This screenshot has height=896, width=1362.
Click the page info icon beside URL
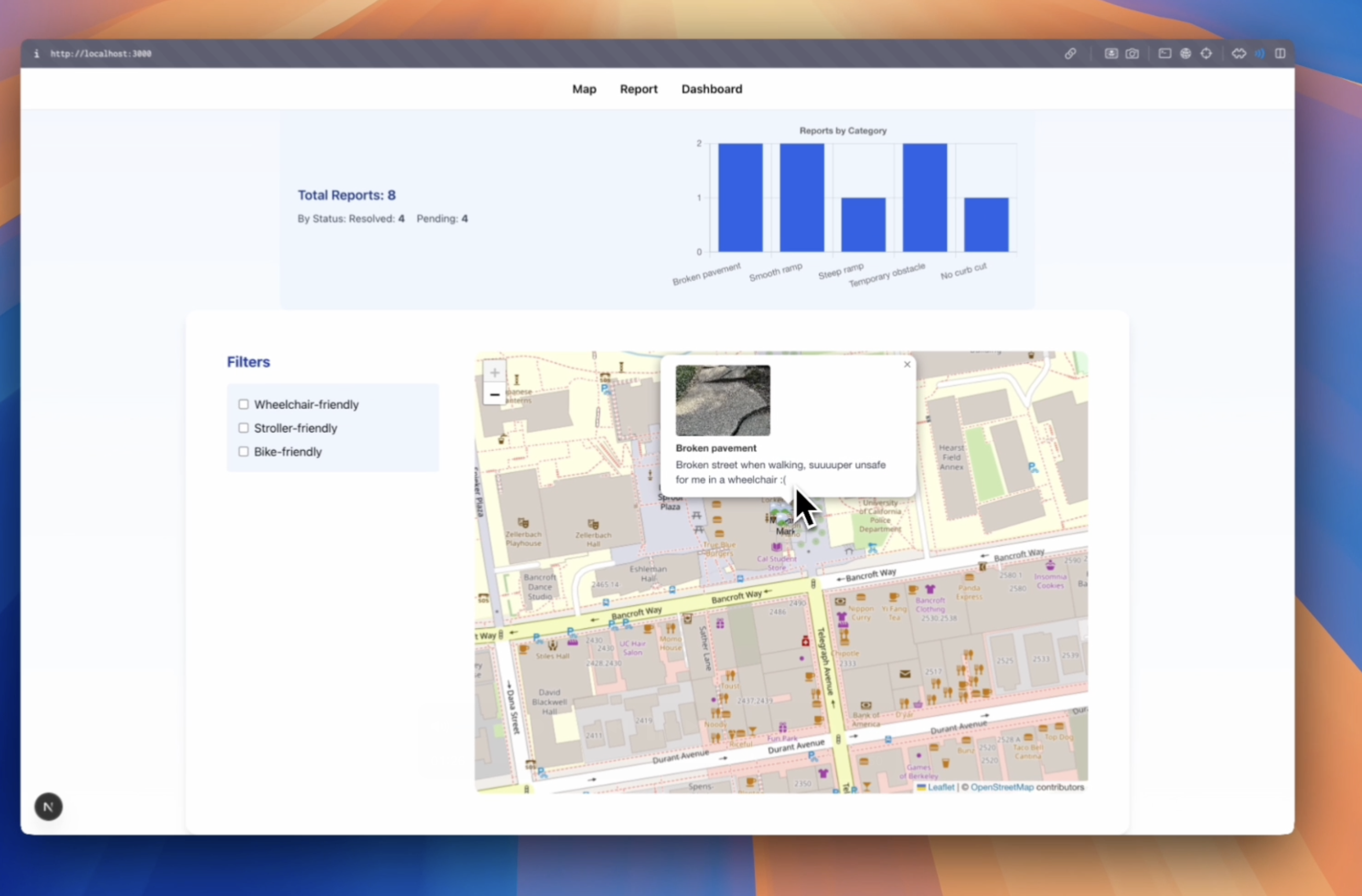[36, 54]
